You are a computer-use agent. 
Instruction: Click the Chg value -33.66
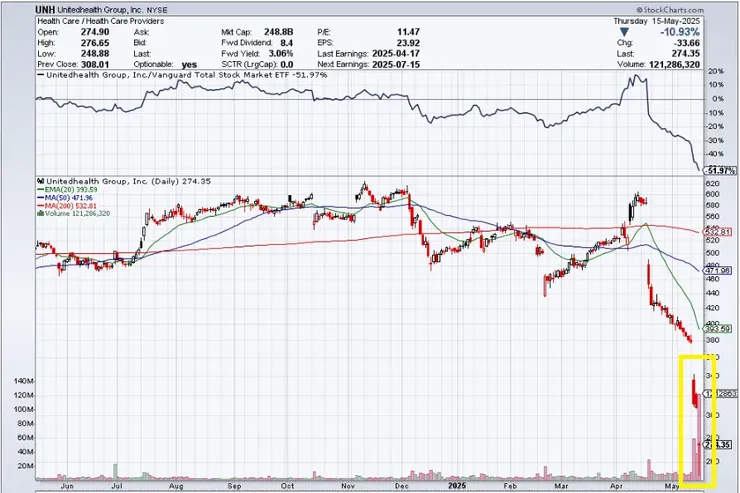(686, 43)
